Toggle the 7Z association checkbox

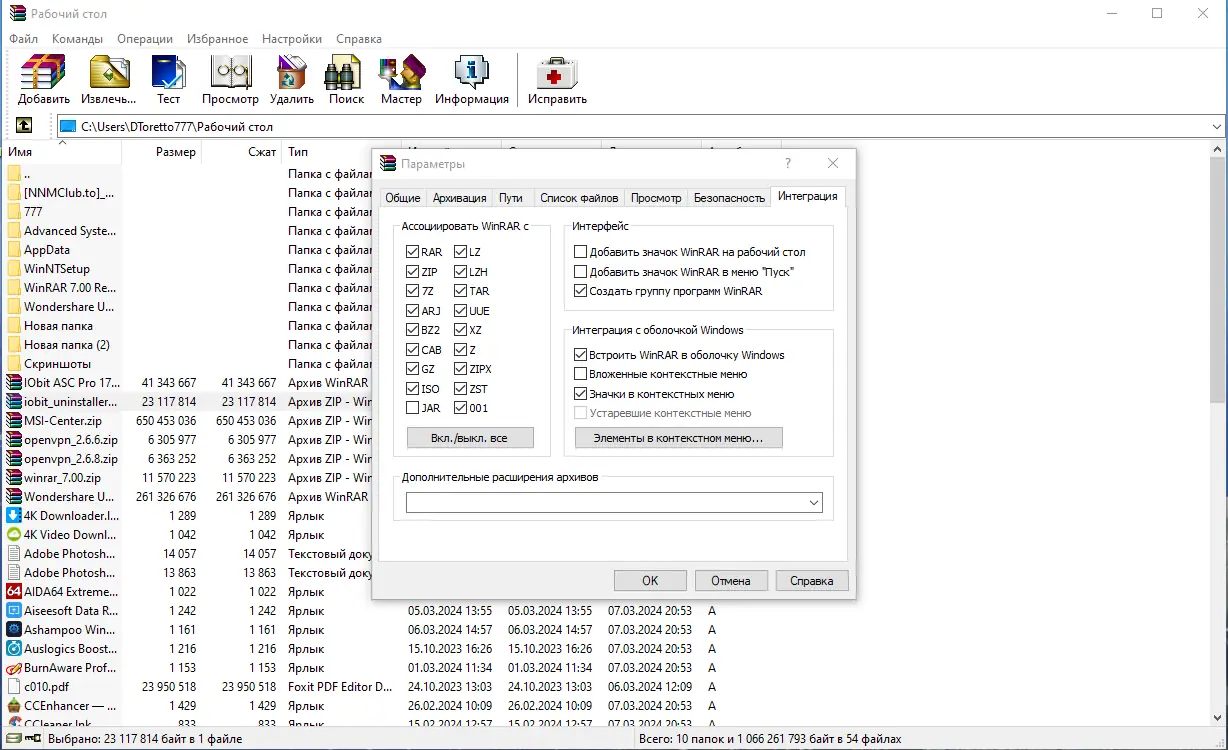point(413,291)
